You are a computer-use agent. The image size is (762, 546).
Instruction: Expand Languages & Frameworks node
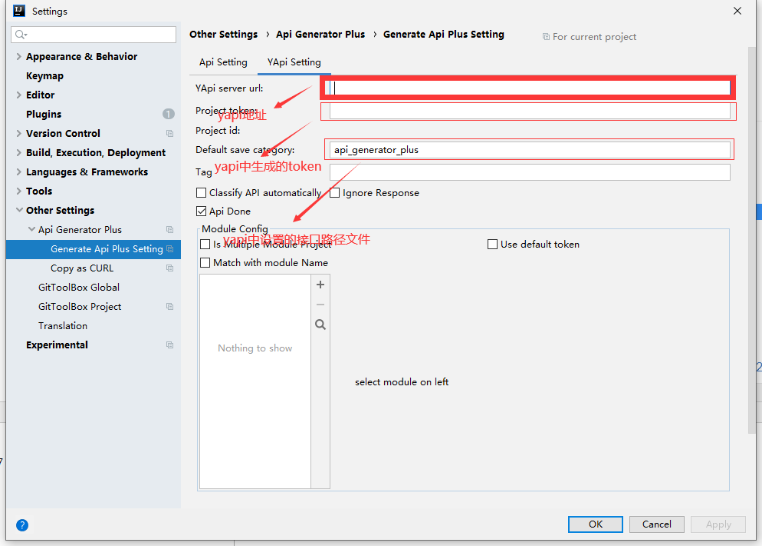pyautogui.click(x=19, y=172)
